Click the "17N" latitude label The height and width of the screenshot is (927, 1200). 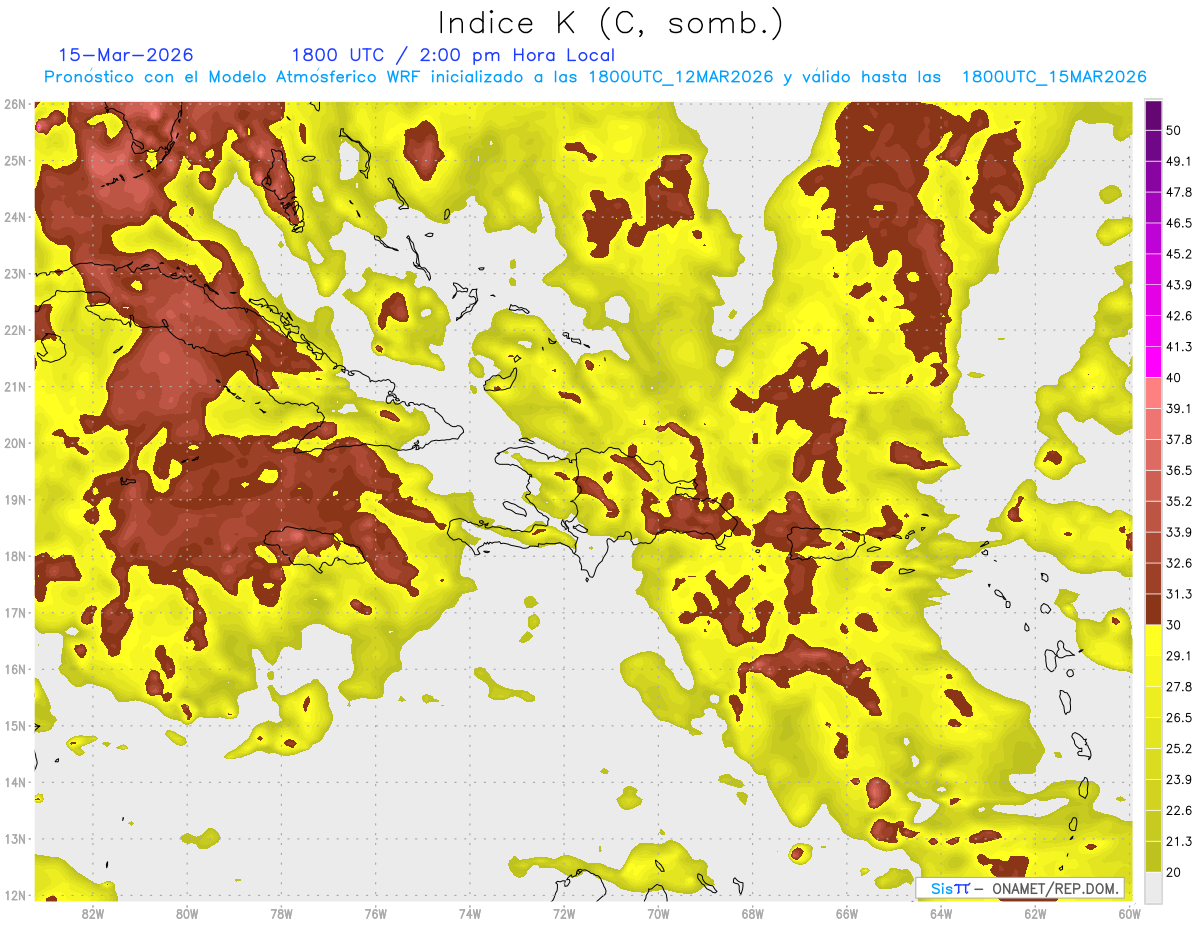(x=14, y=612)
